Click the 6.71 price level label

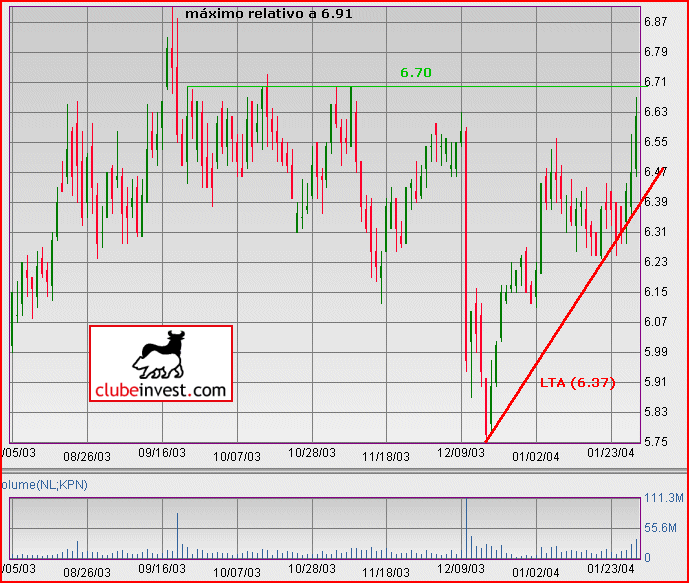(656, 82)
